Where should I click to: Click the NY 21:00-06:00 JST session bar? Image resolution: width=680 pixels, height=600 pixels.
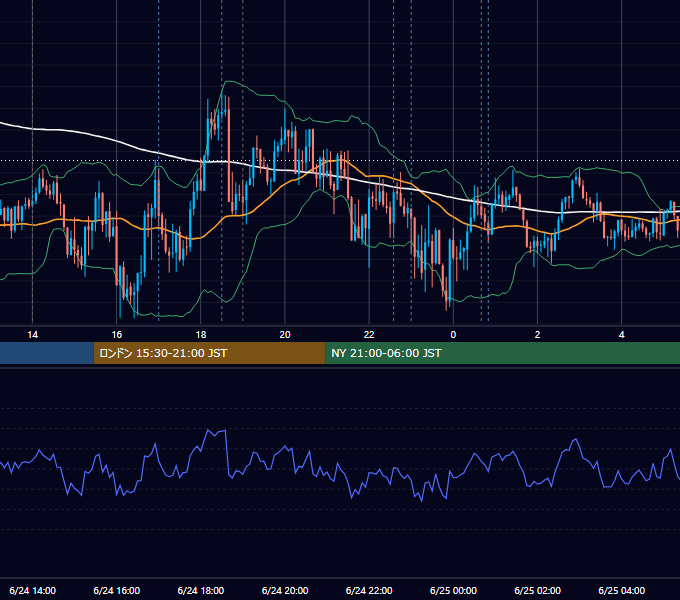click(503, 353)
